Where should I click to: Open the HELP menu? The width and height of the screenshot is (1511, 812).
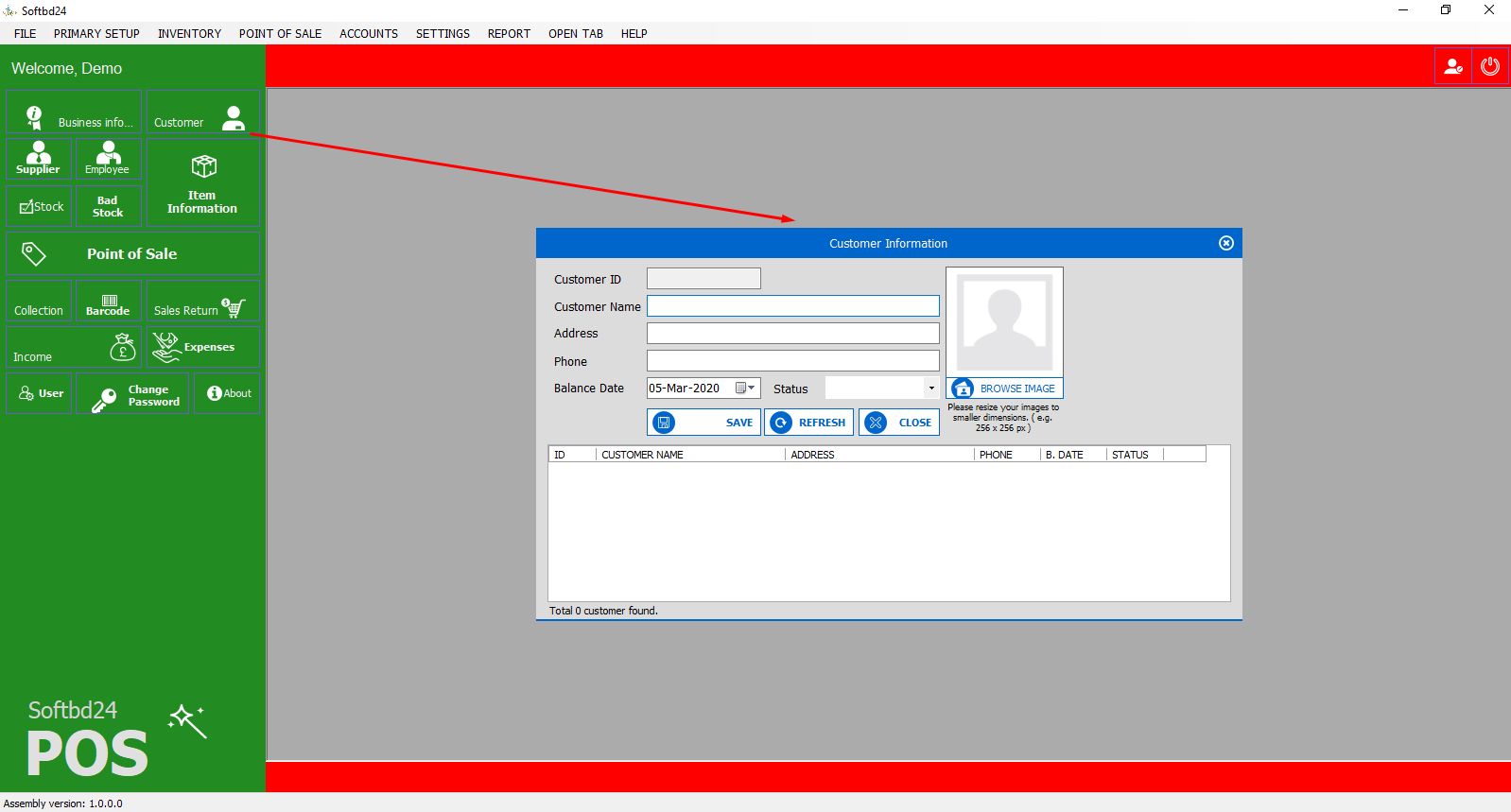pos(634,33)
